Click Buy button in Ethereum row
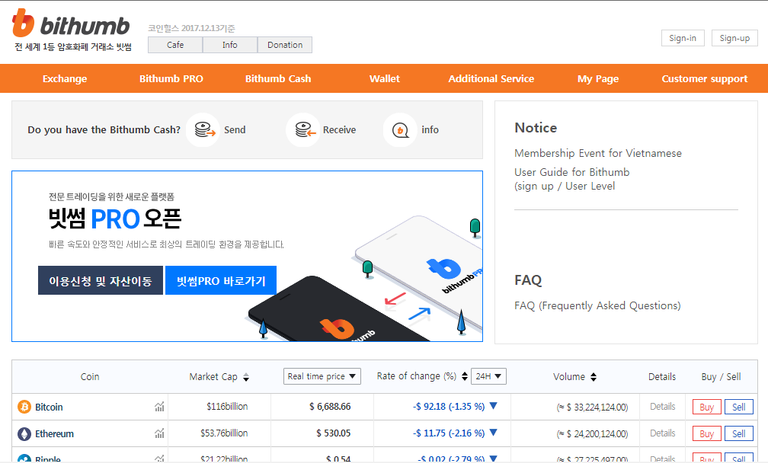The image size is (768, 463). pyautogui.click(x=707, y=434)
